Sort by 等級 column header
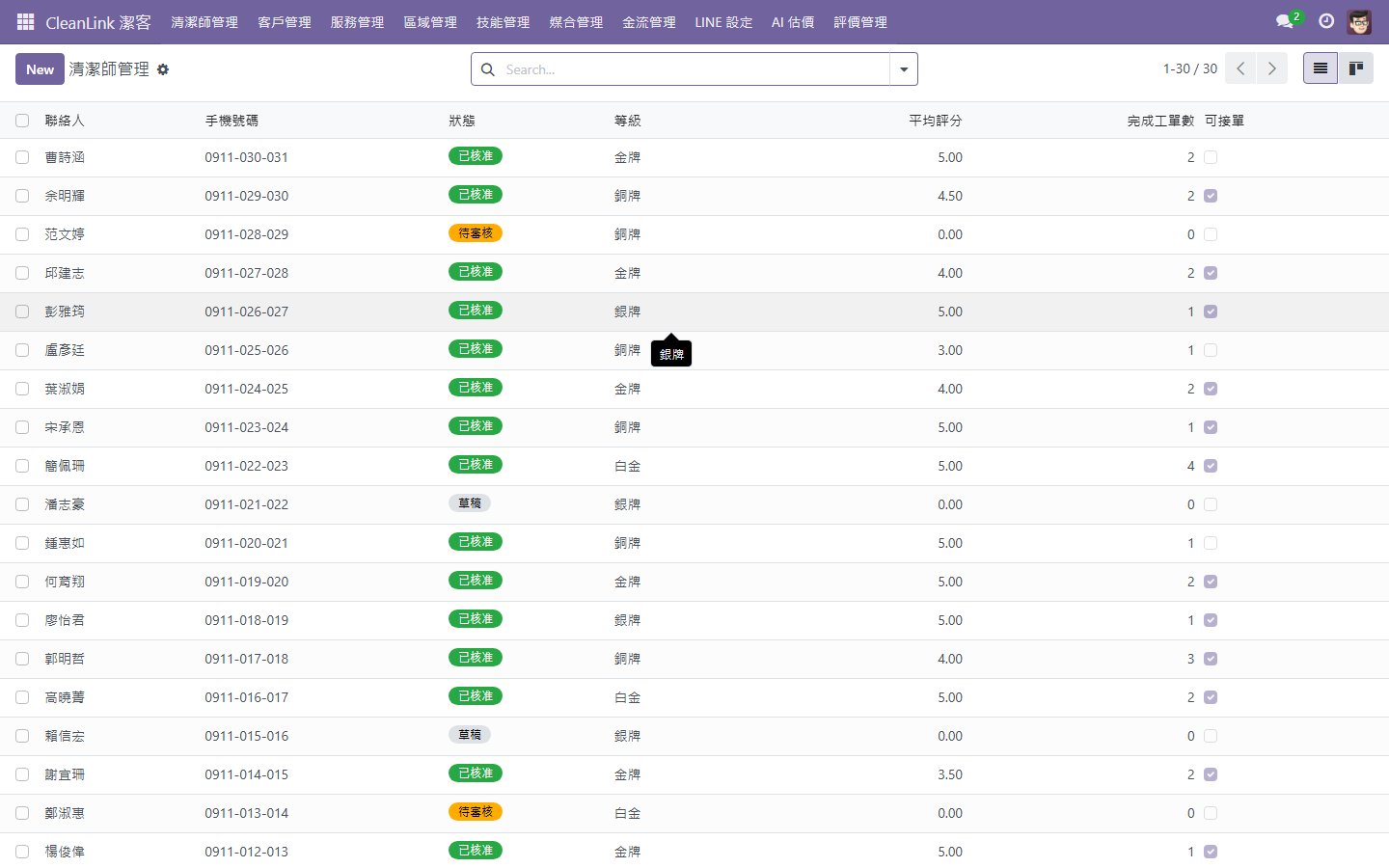 [627, 121]
